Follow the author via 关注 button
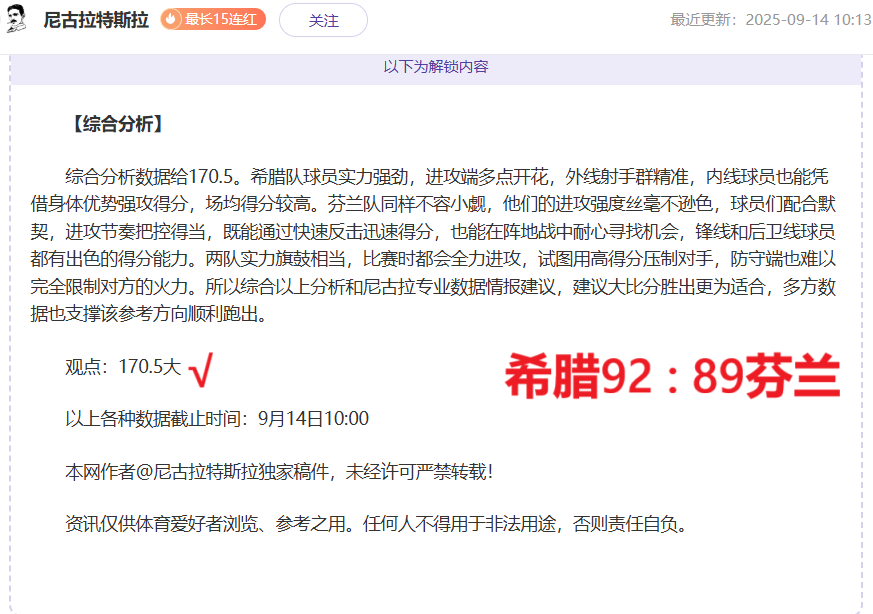 [x=323, y=20]
